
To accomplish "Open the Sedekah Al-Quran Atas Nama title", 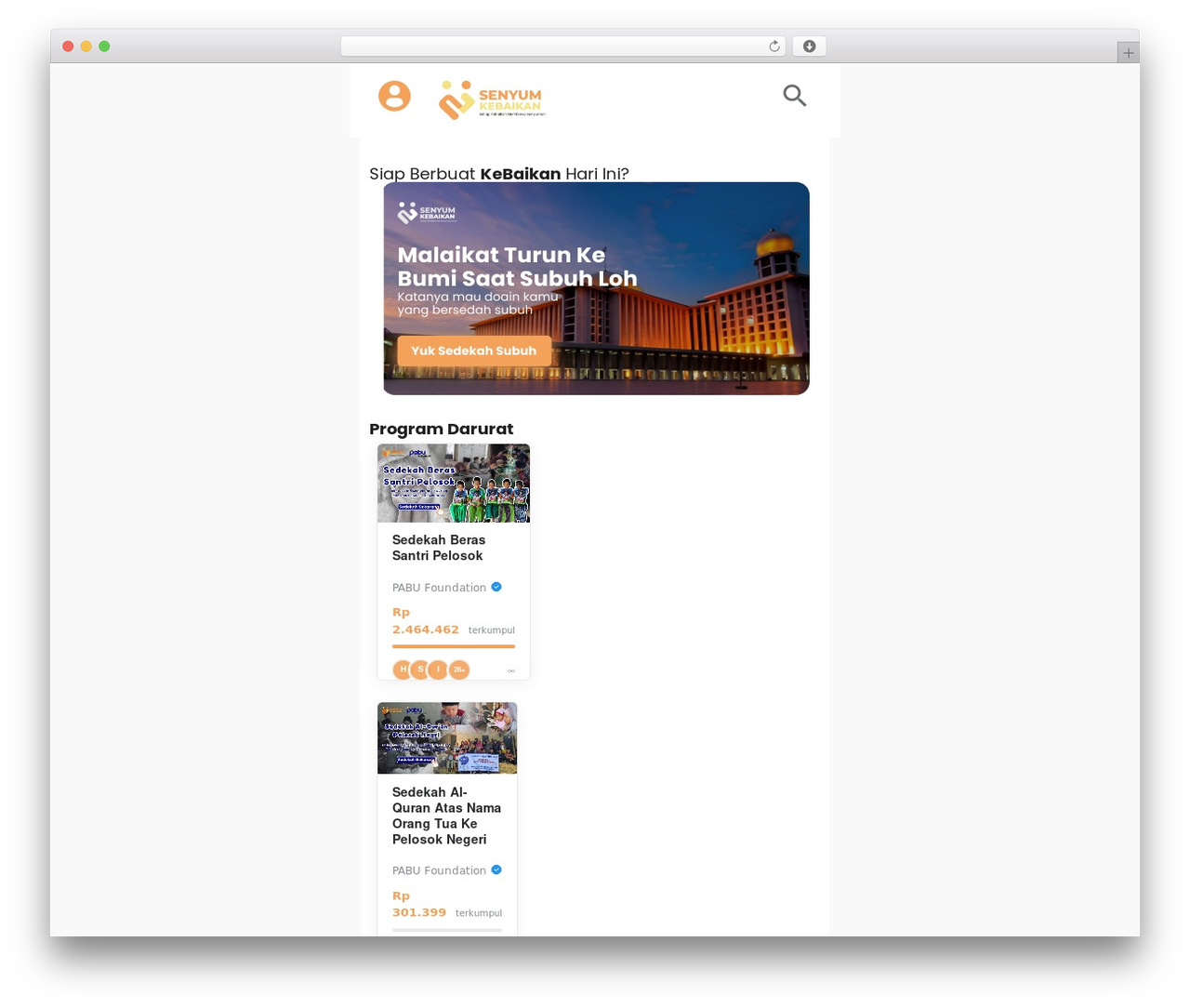I will point(446,816).
